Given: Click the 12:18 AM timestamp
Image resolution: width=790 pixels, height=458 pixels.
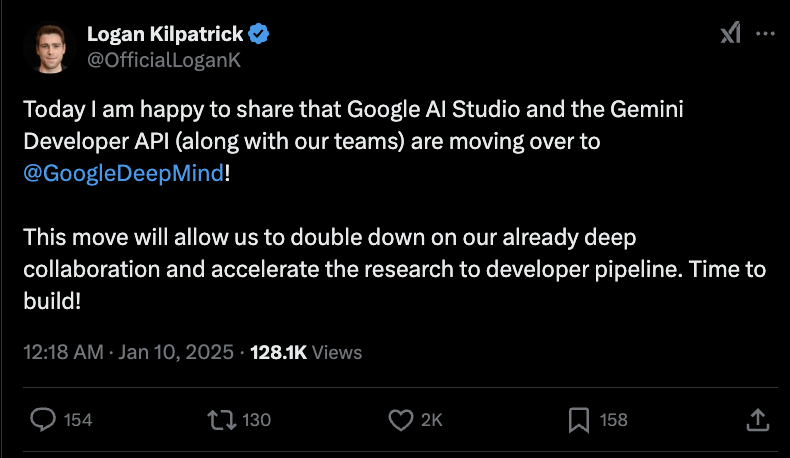Looking at the screenshot, I should pos(62,352).
